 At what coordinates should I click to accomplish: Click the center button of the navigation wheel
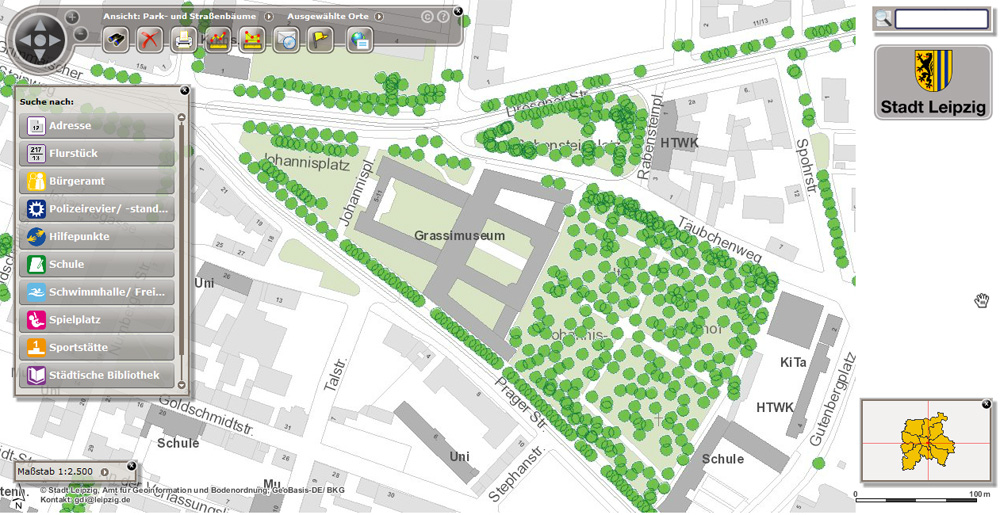point(39,40)
